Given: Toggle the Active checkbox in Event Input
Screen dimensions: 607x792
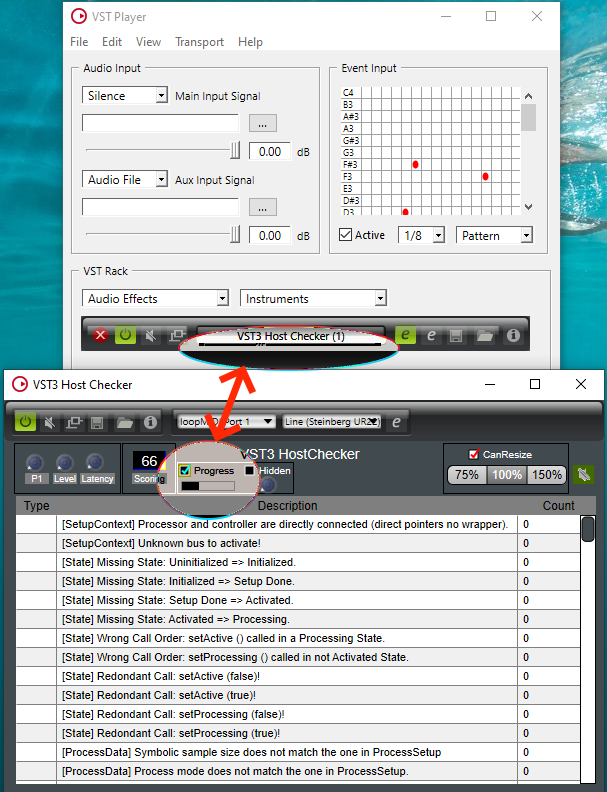Looking at the screenshot, I should pyautogui.click(x=345, y=235).
